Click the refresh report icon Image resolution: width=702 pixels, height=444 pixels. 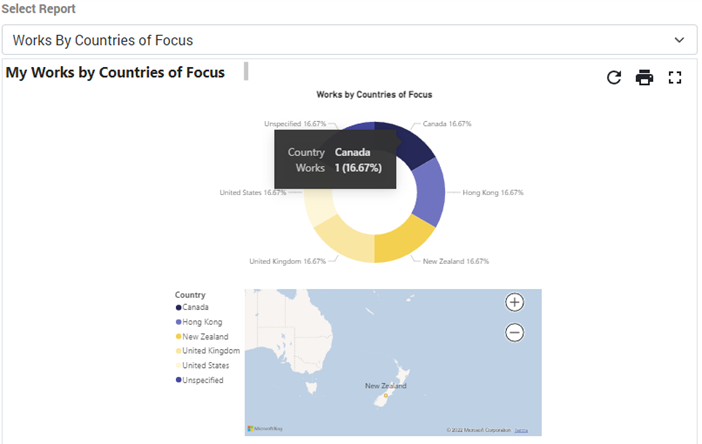pos(614,78)
